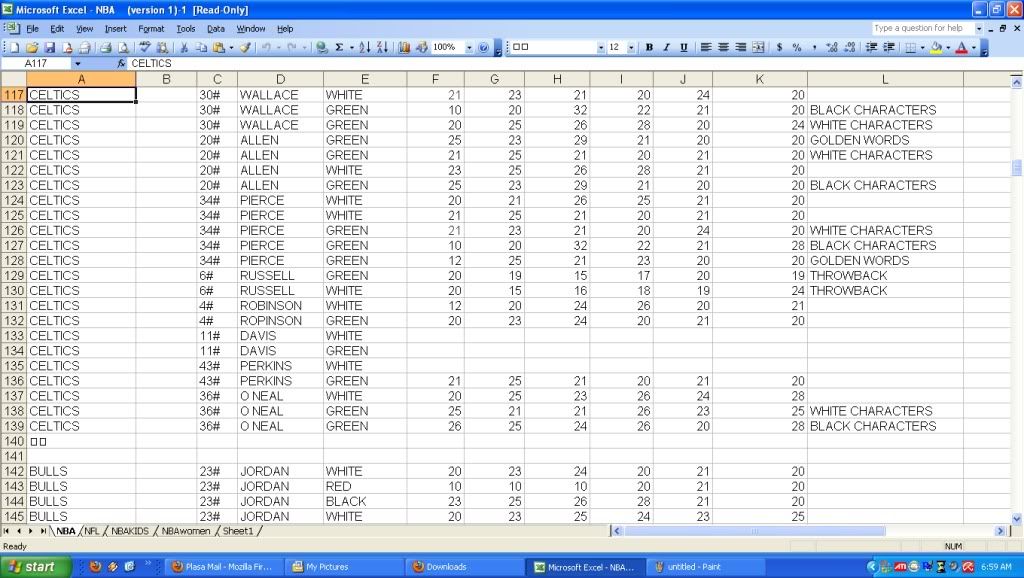The image size is (1024, 578).
Task: Decrease decimal places
Action: [850, 47]
